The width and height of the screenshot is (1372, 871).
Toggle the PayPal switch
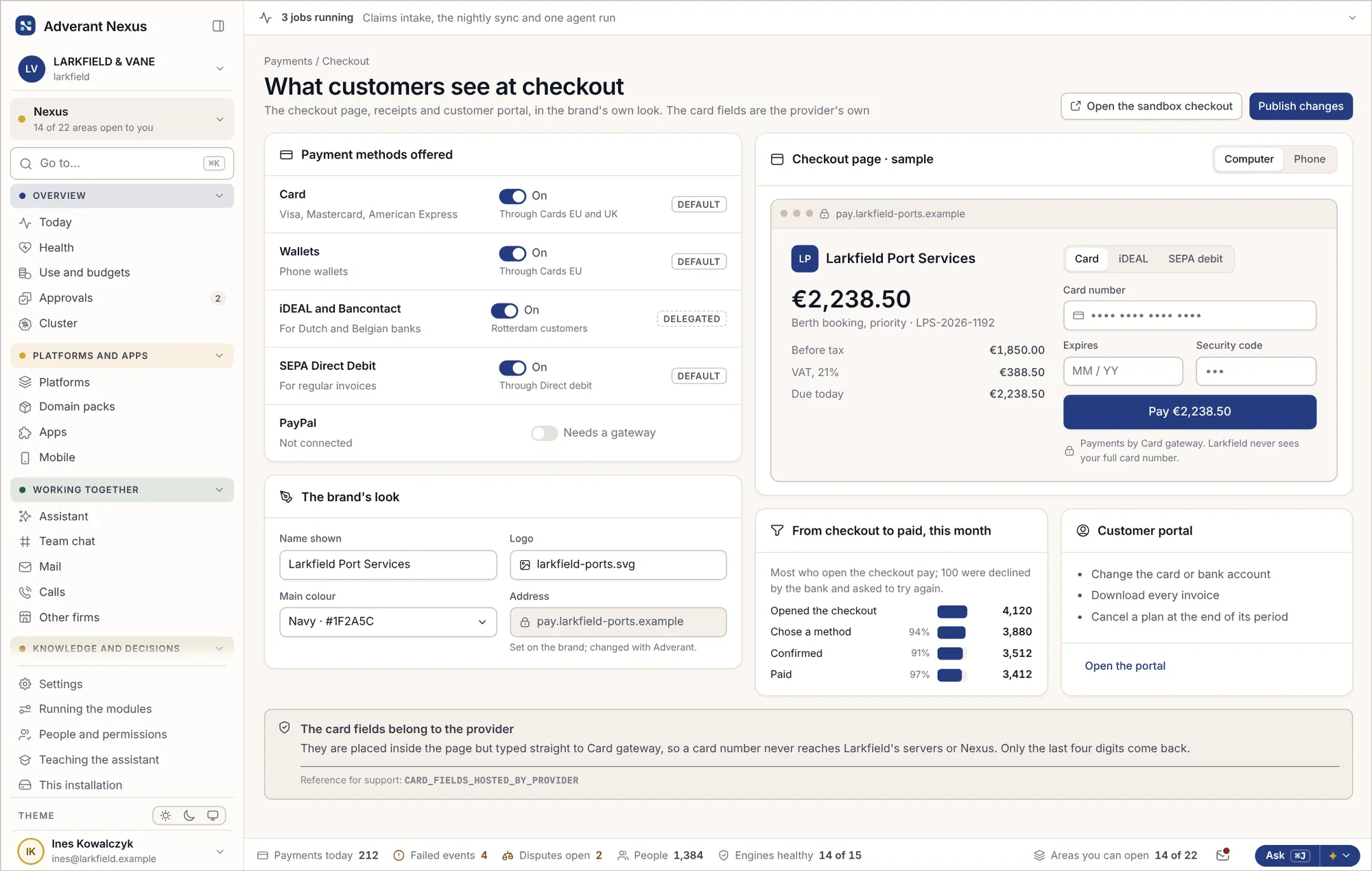544,433
